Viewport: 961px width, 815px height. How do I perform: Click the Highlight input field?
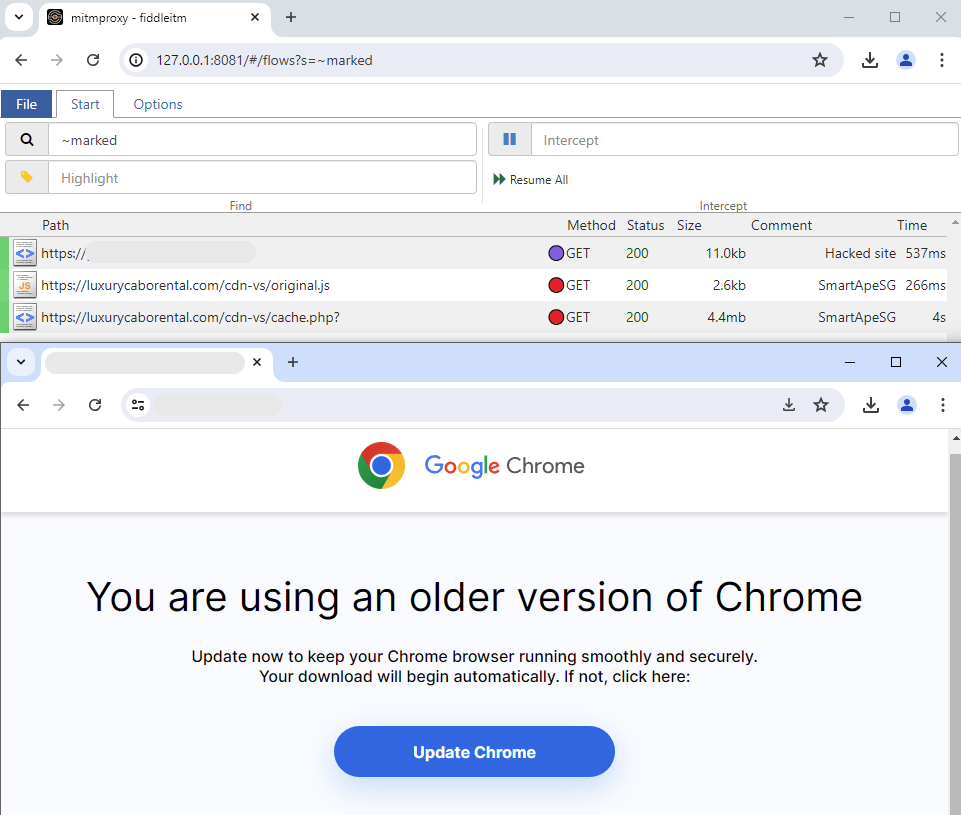[x=262, y=178]
